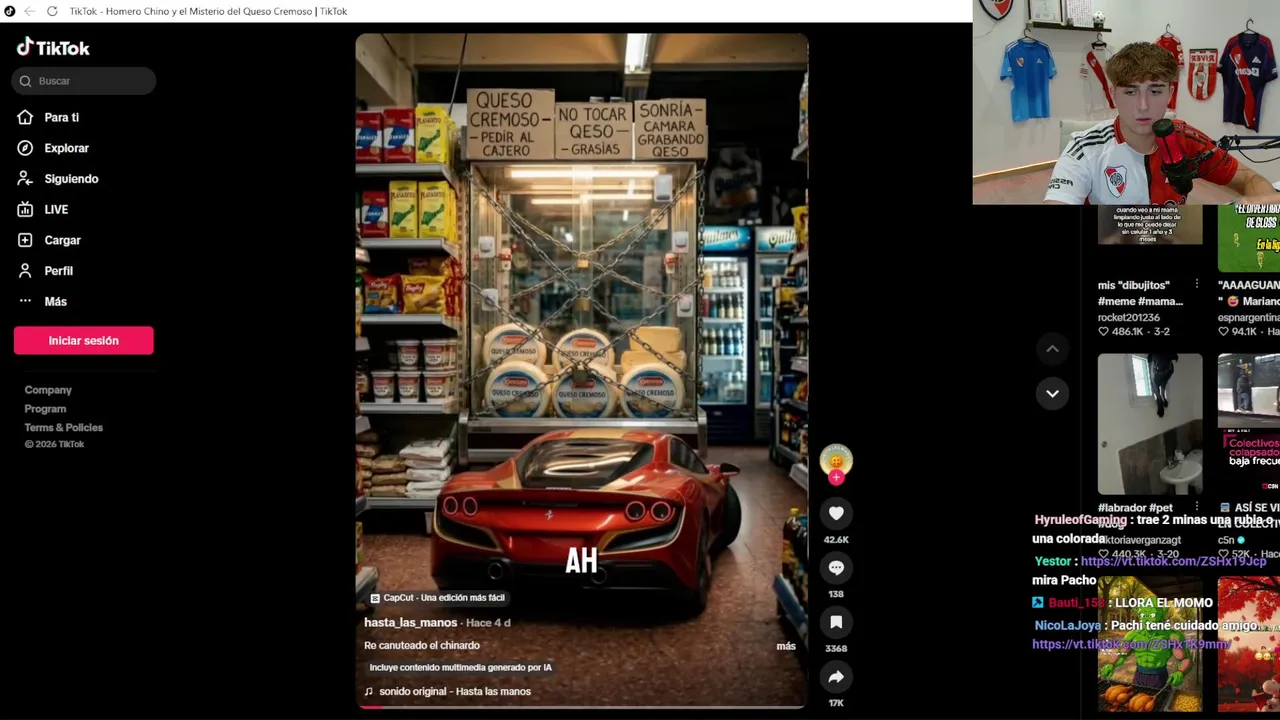Reload the page with the refresh icon
This screenshot has width=1280, height=720.
52,11
